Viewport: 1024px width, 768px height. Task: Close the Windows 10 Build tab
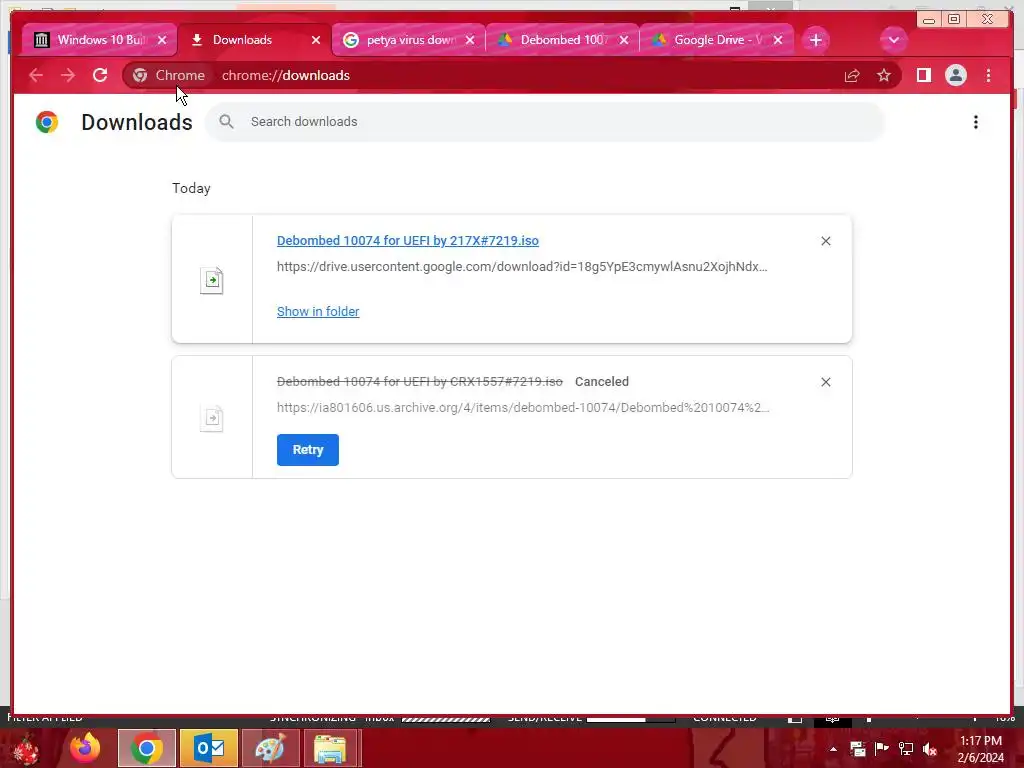coord(163,40)
